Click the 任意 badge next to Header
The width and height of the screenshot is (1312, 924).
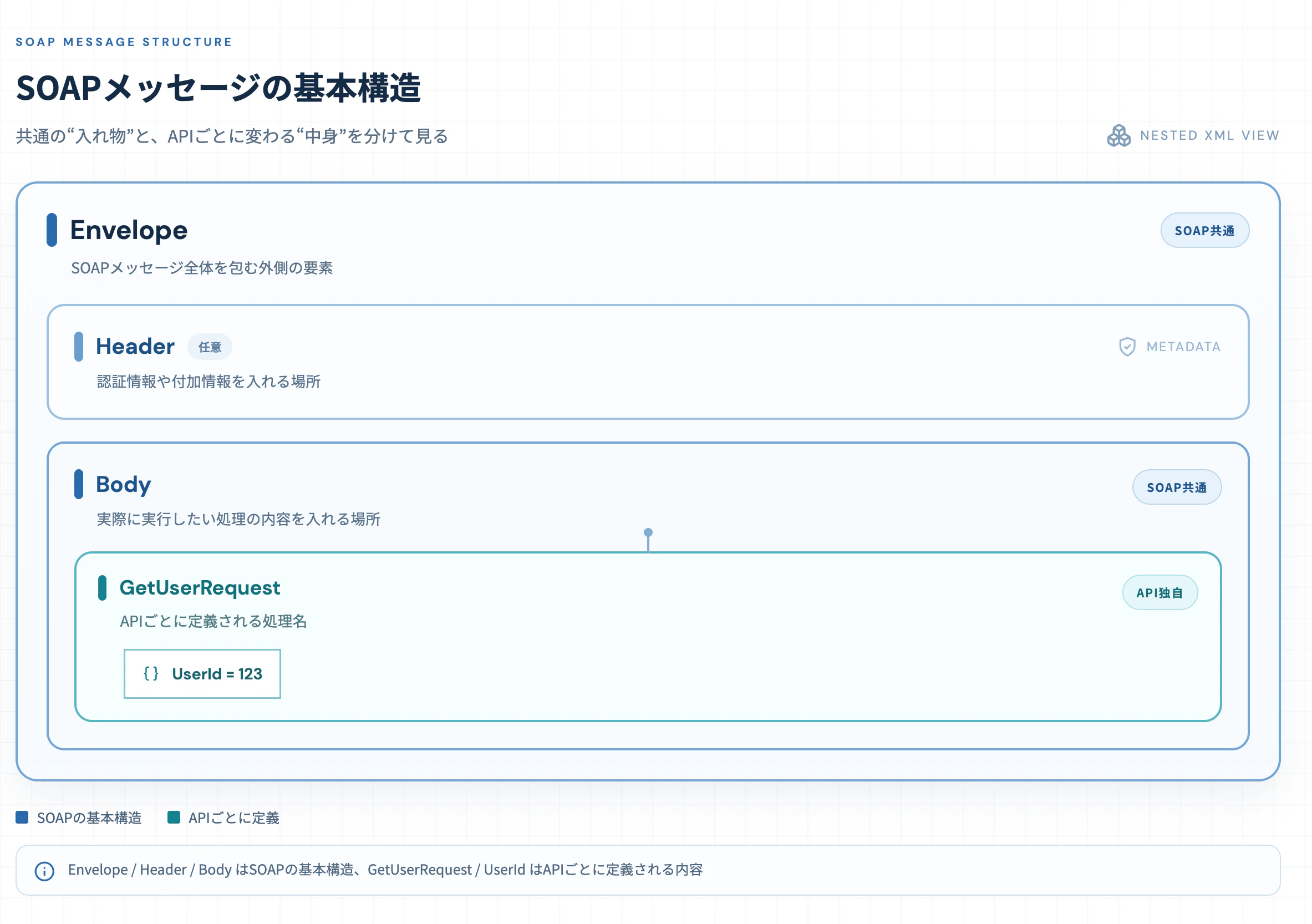tap(210, 347)
